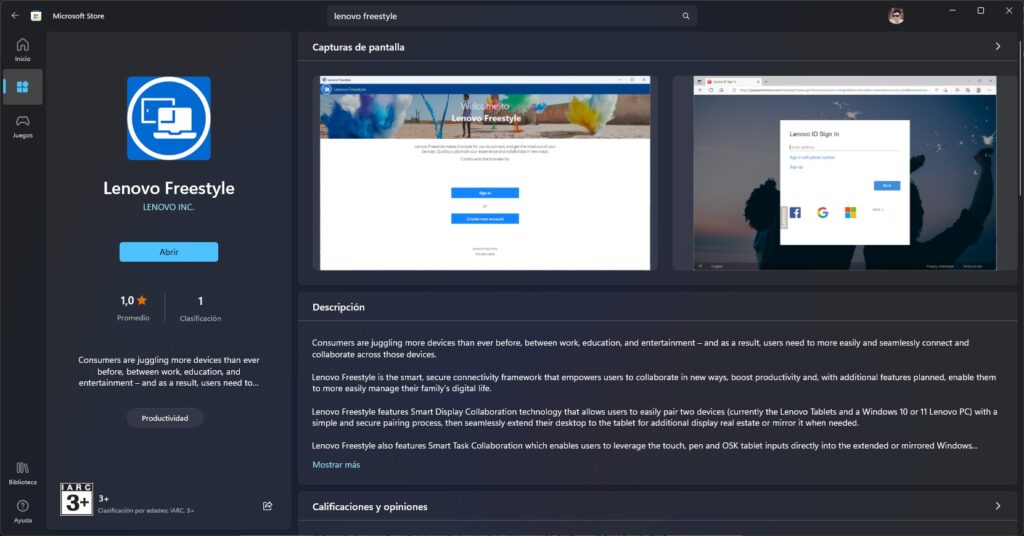Click the share icon near age rating
Viewport: 1024px width, 536px height.
tap(267, 506)
